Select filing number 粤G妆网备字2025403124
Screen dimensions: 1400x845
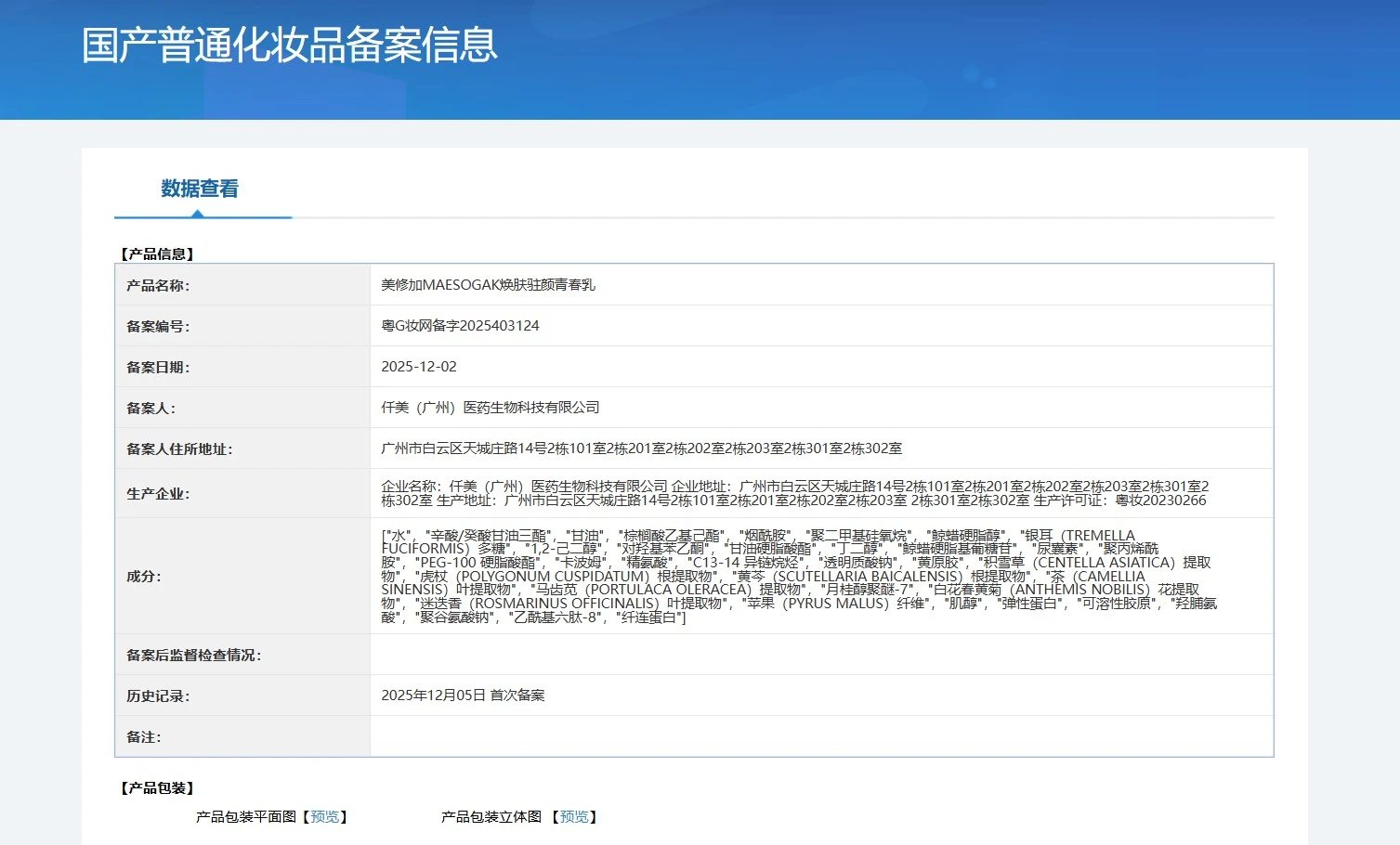(460, 326)
